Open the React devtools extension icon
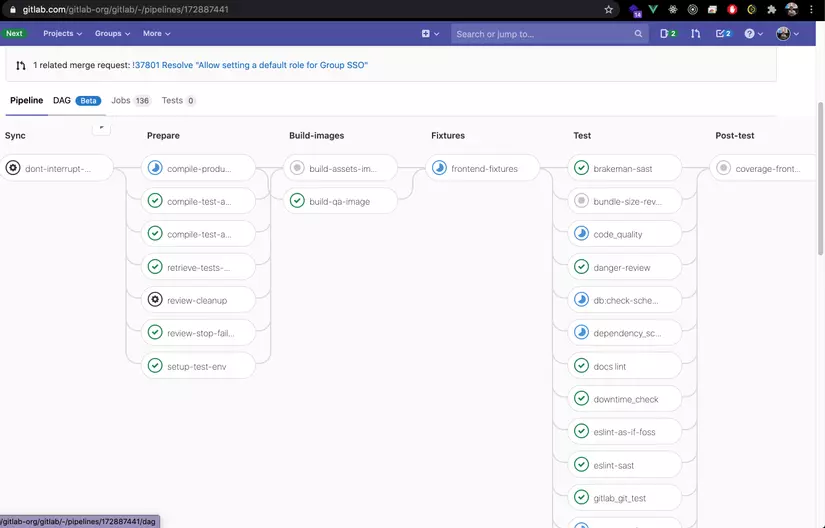This screenshot has height=528, width=825. pos(673,9)
